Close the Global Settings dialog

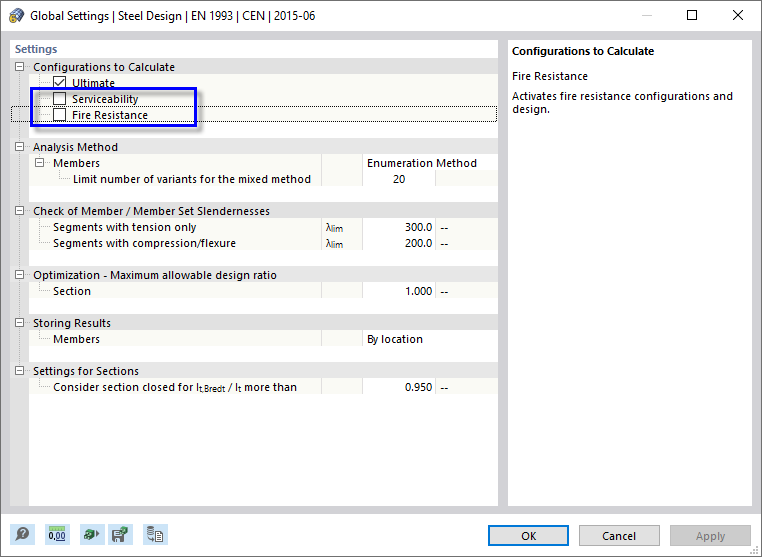pyautogui.click(x=738, y=15)
